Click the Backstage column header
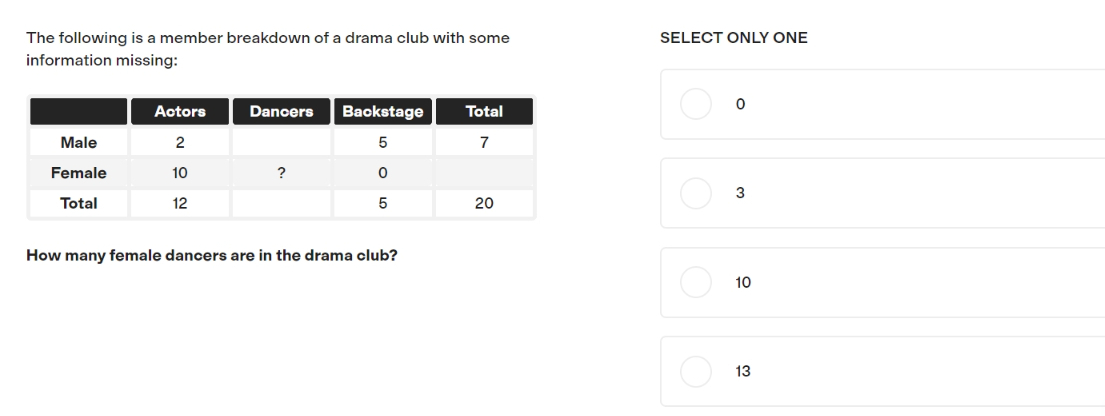 383,111
